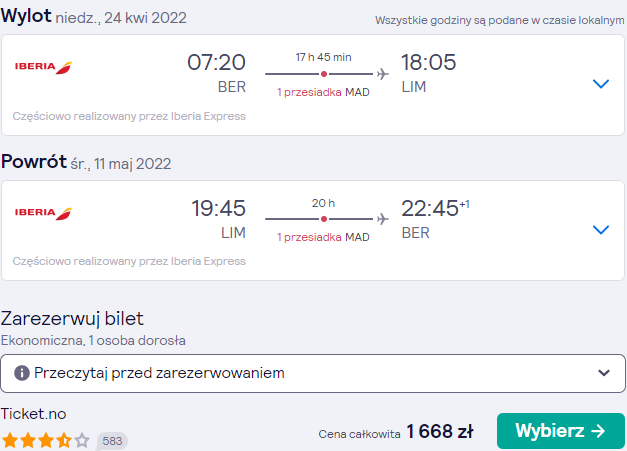
Task: Open the 583 reviews count badge
Action: pyautogui.click(x=112, y=441)
